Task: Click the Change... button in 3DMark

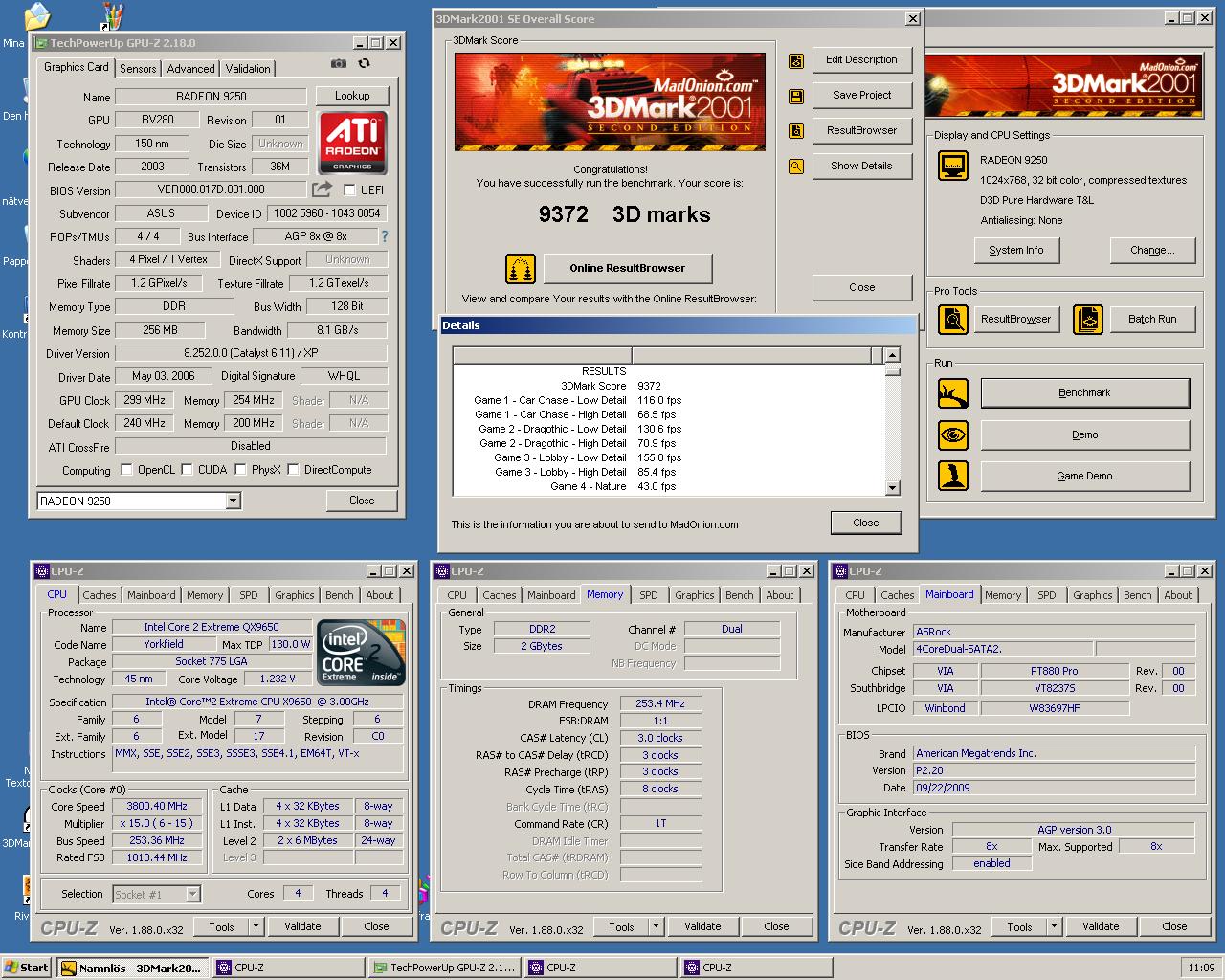Action: coord(1152,250)
